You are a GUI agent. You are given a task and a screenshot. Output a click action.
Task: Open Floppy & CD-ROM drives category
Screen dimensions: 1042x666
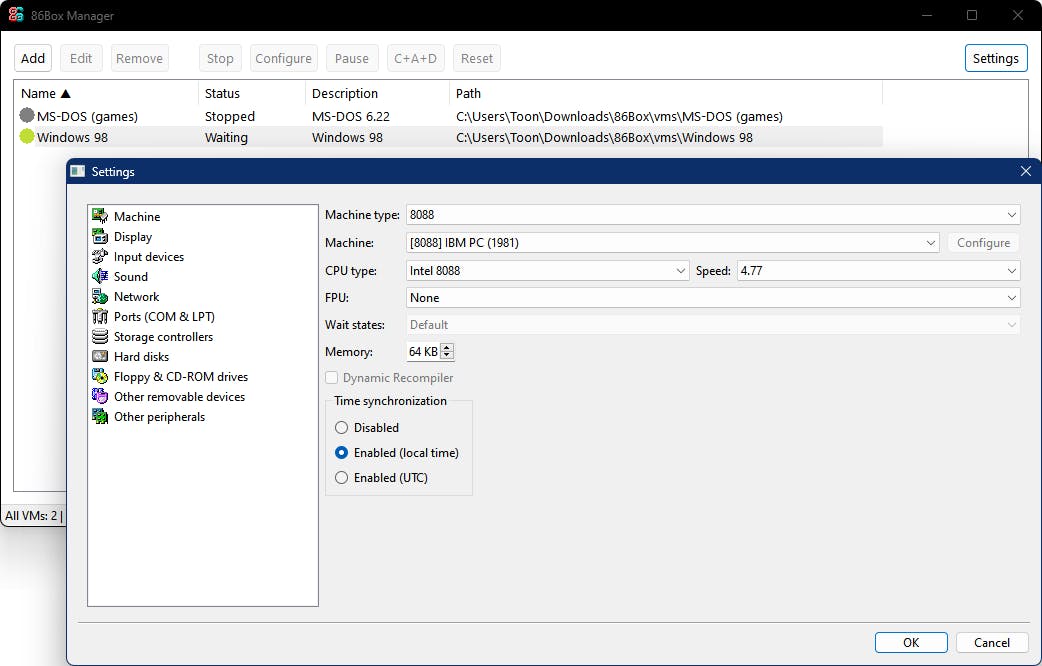(x=181, y=376)
